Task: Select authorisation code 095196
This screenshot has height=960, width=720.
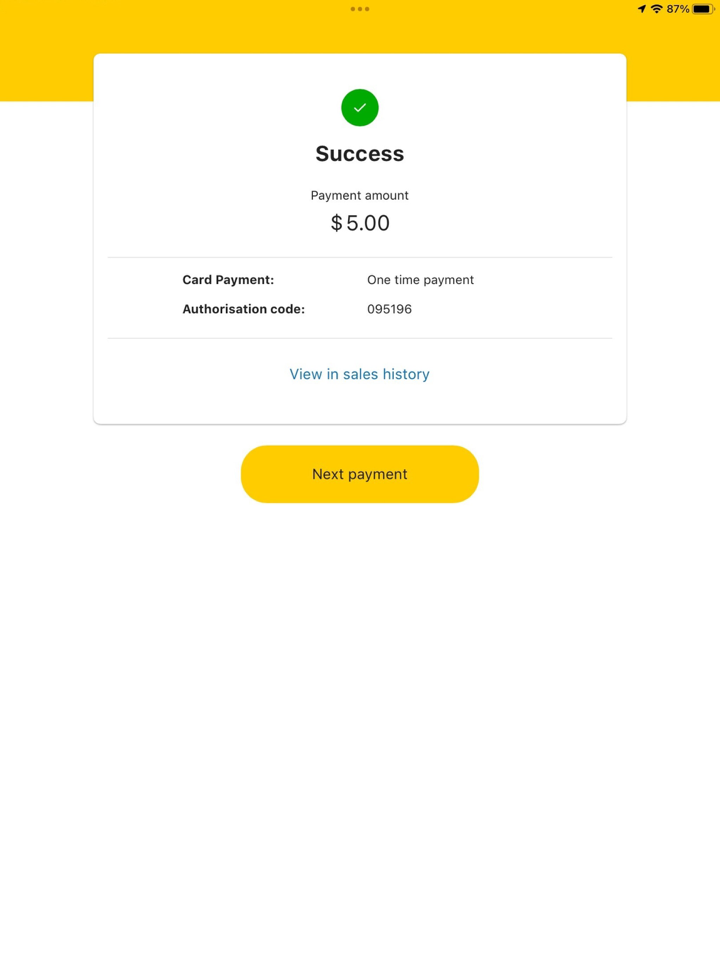Action: (389, 309)
